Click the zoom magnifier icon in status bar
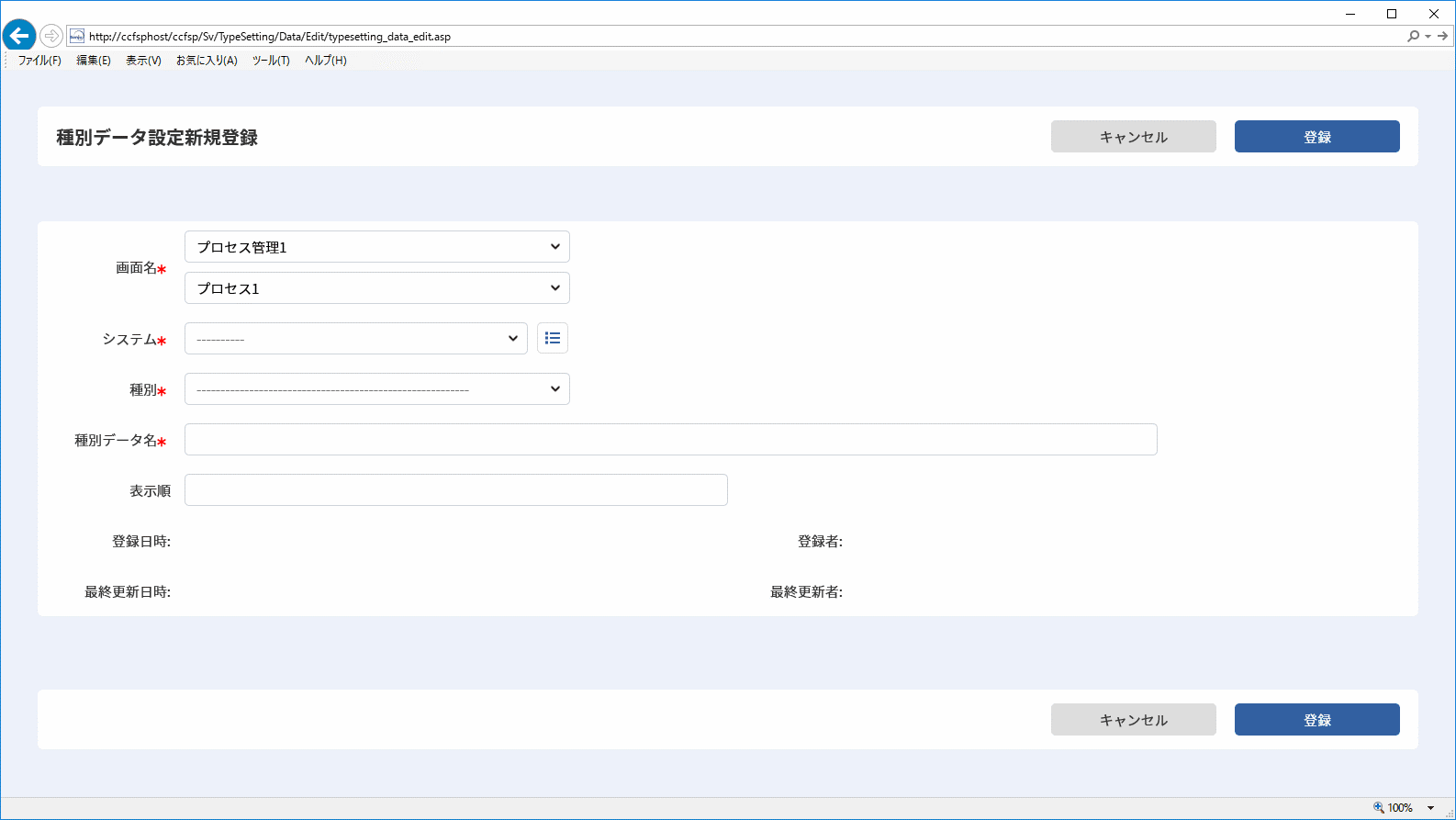Viewport: 1456px width, 820px height. point(1378,807)
